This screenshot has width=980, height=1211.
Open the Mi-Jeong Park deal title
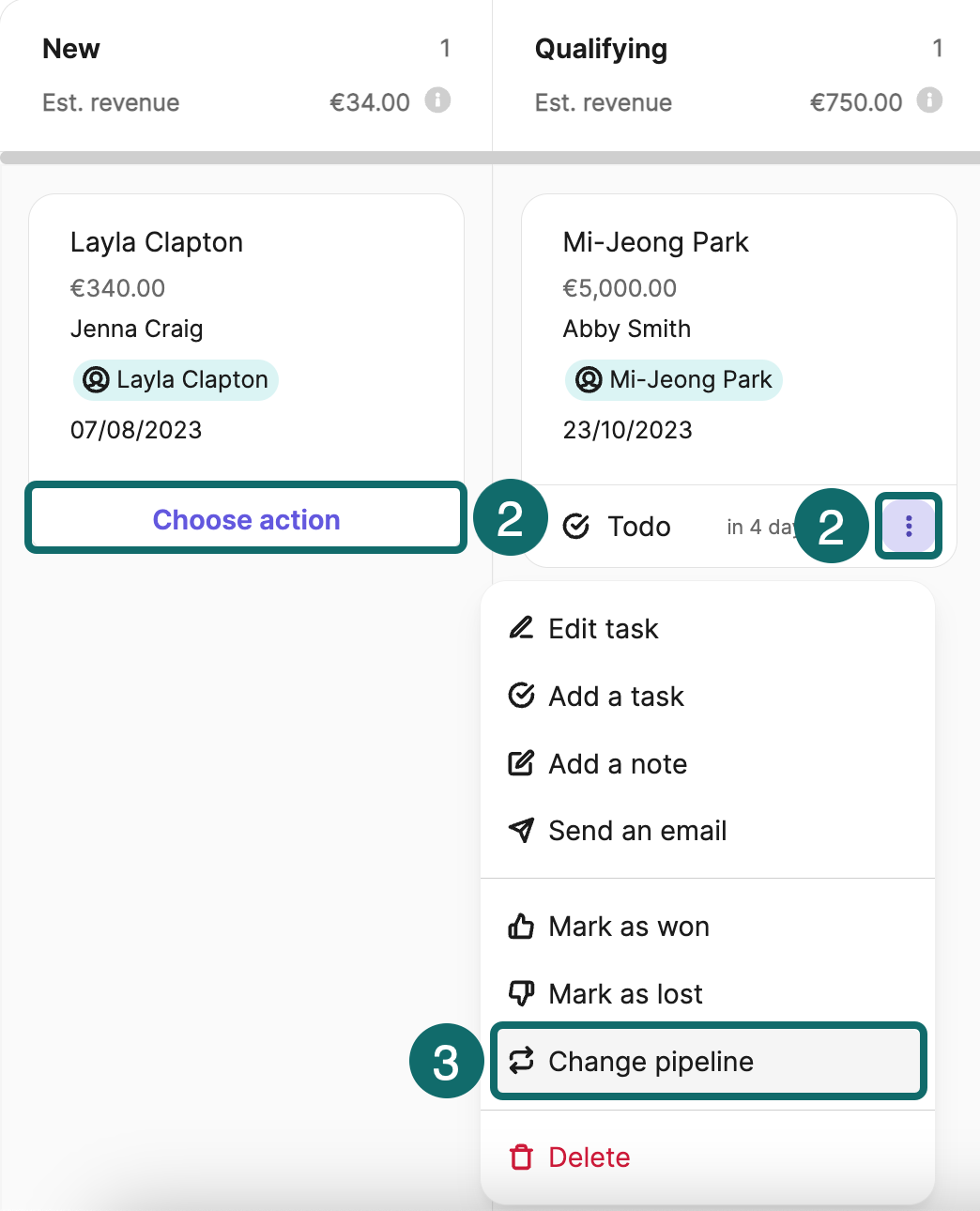click(656, 242)
